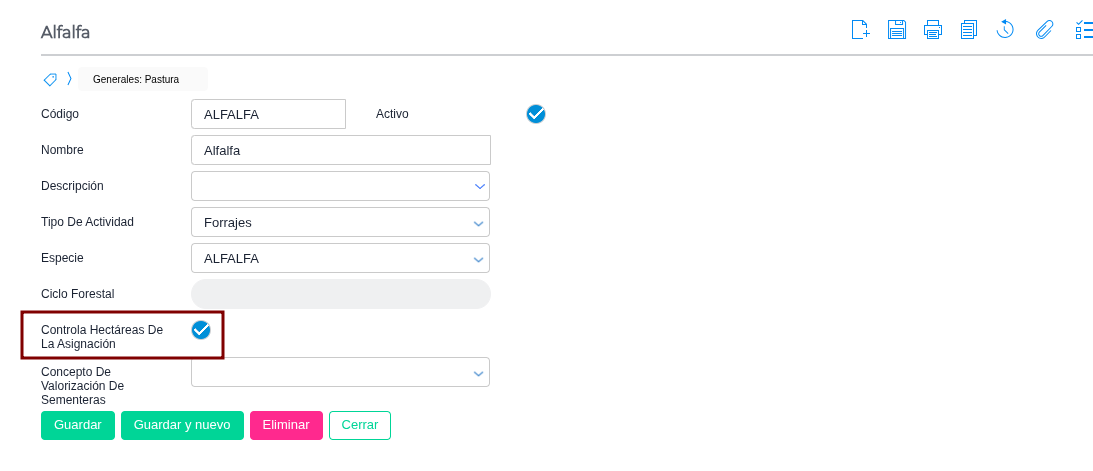
Task: Toggle Controla Hectáreas De La Asignación checkbox
Action: pyautogui.click(x=201, y=330)
